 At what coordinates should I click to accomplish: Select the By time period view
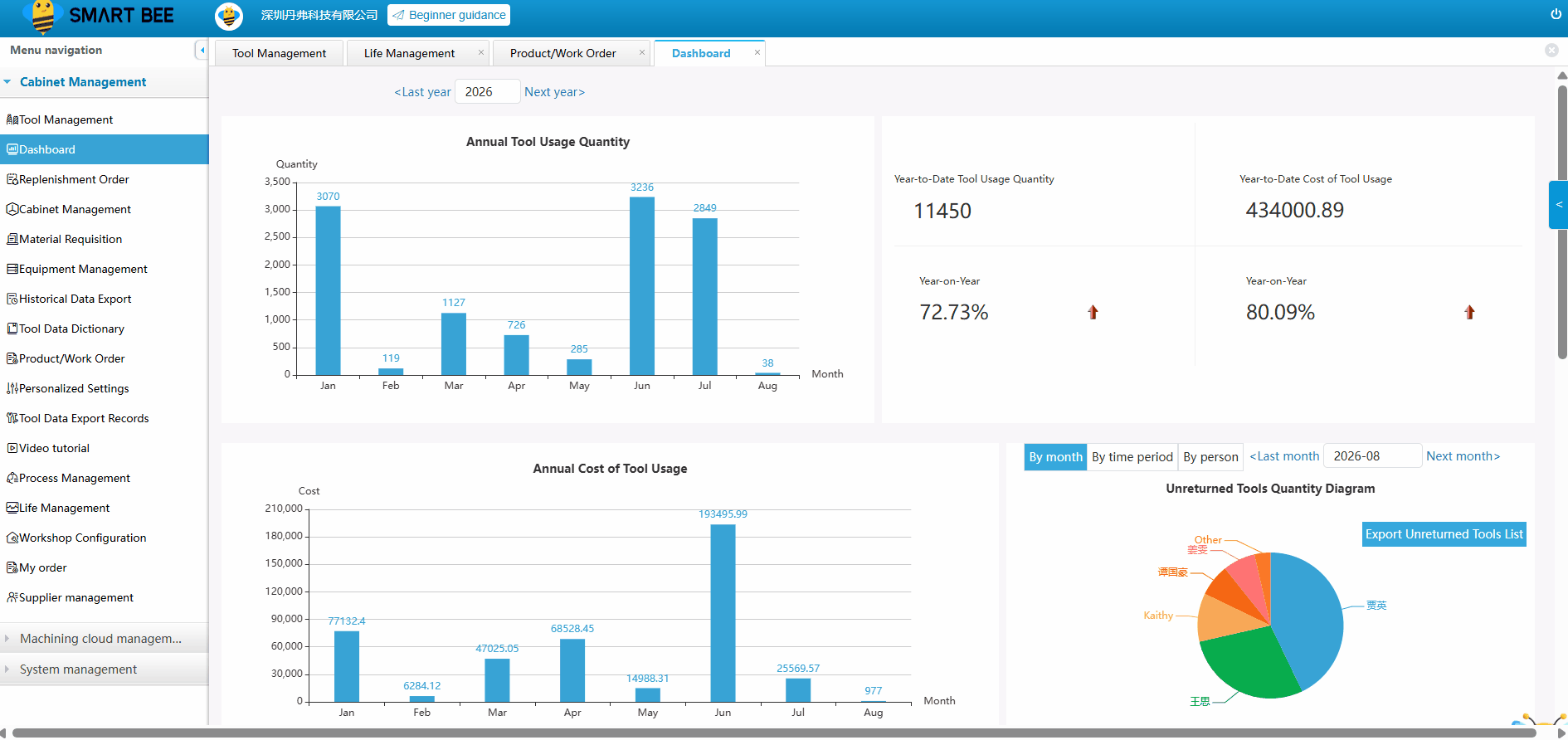[1132, 457]
